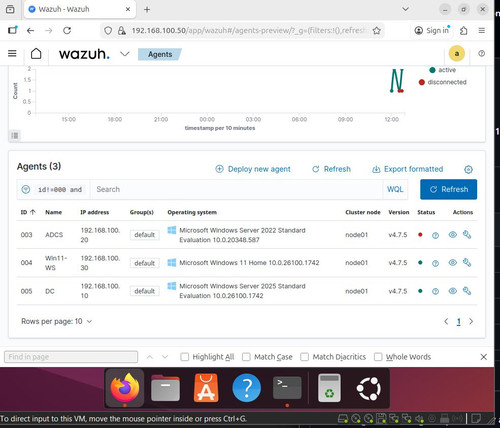The image size is (500, 428).
Task: Click agent name ADCS
Action: (54, 235)
